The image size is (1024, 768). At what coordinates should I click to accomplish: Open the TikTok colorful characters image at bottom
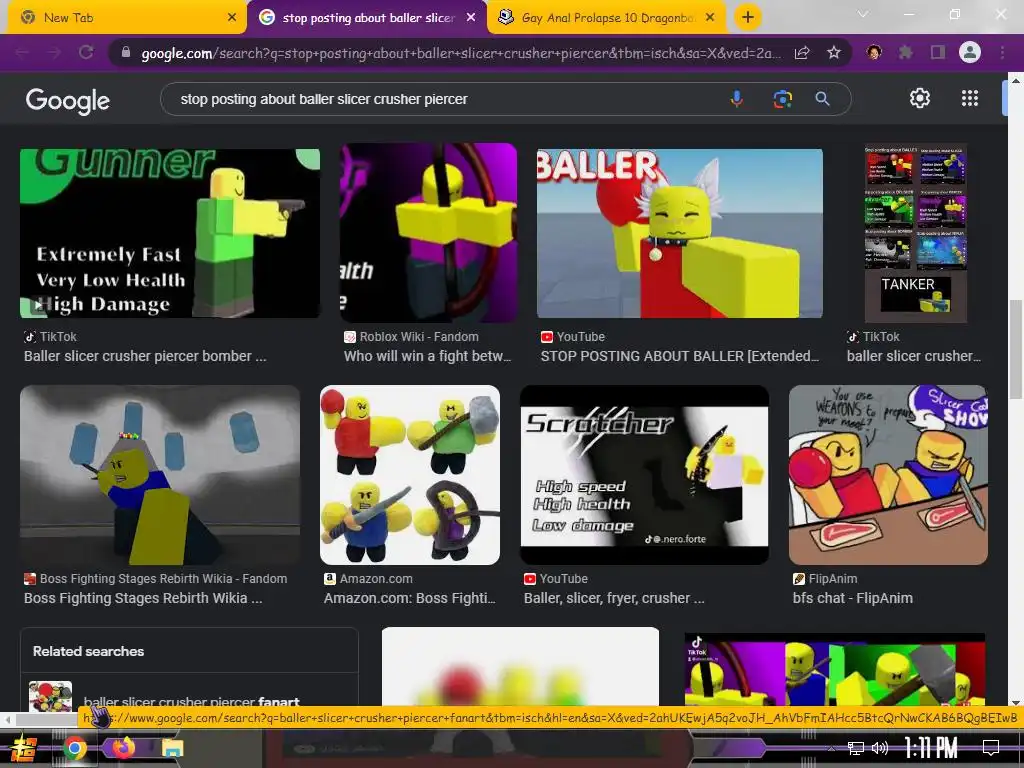click(835, 669)
